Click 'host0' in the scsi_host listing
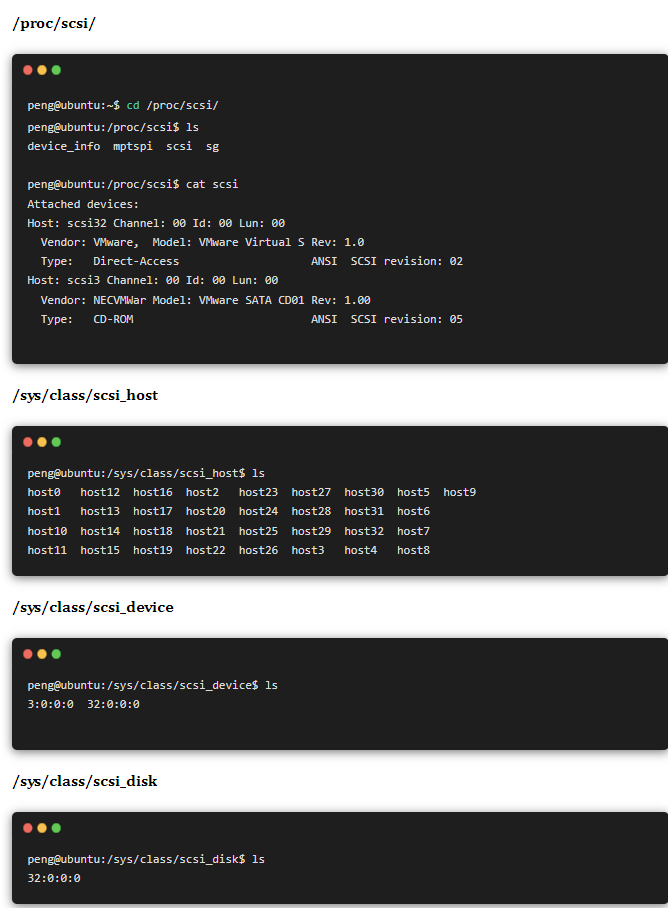This screenshot has width=668, height=908. coord(44,492)
